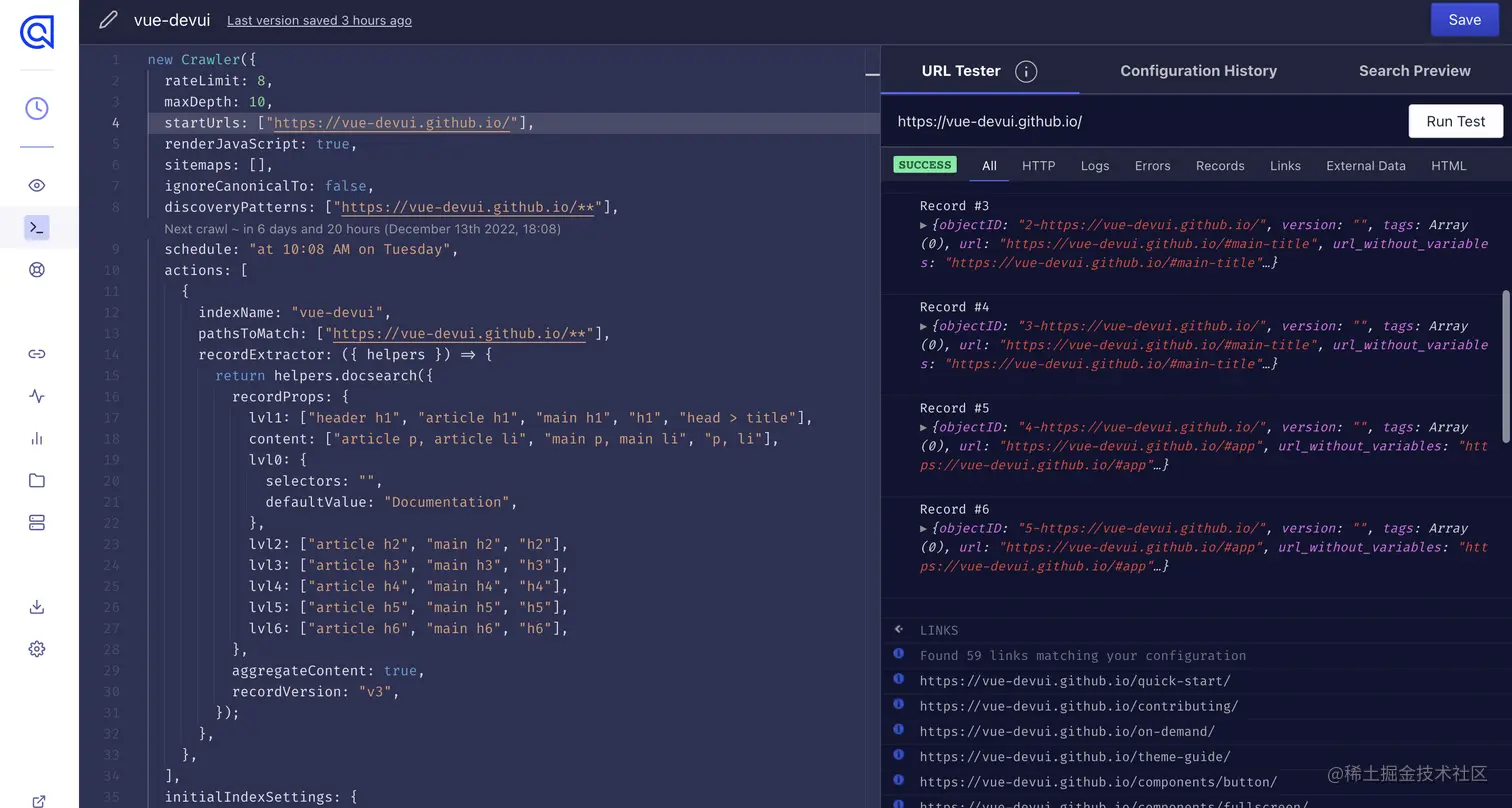The image size is (1512, 808).
Task: Switch to the URL Tester tab
Action: pos(960,70)
